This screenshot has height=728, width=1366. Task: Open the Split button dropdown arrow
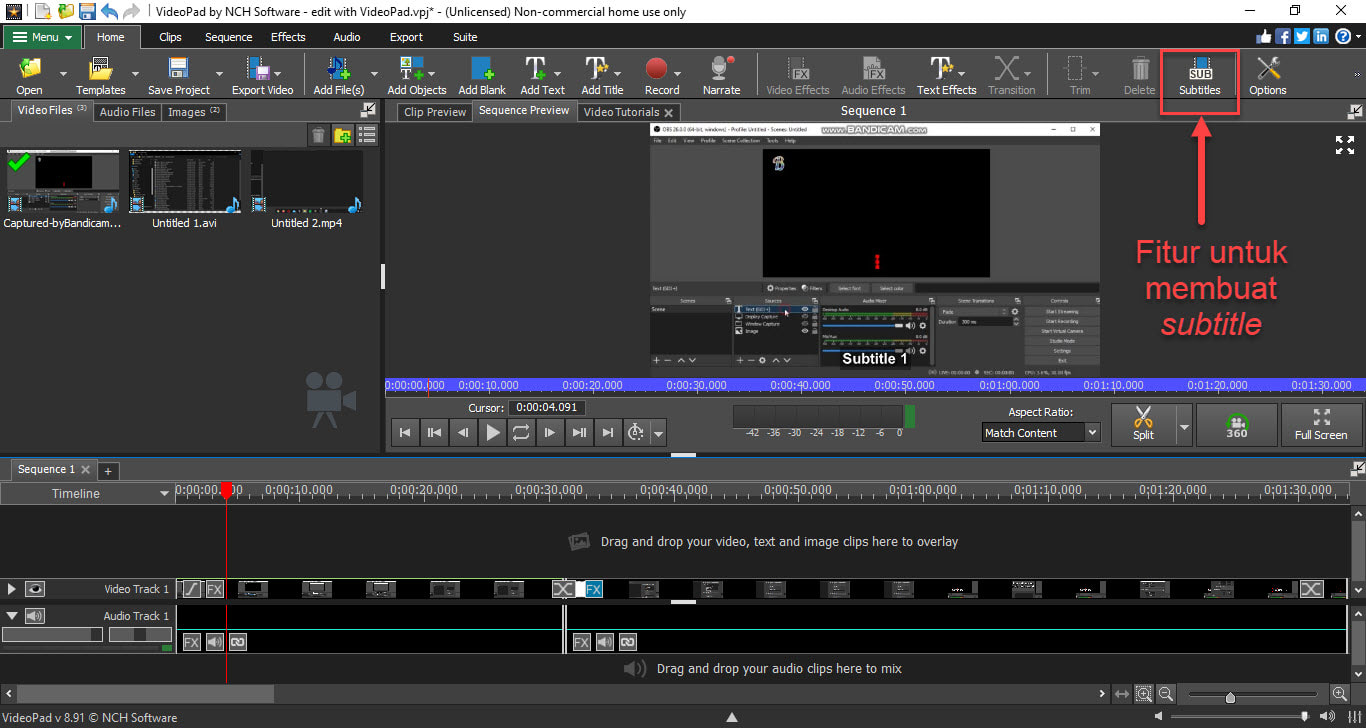(x=1185, y=425)
